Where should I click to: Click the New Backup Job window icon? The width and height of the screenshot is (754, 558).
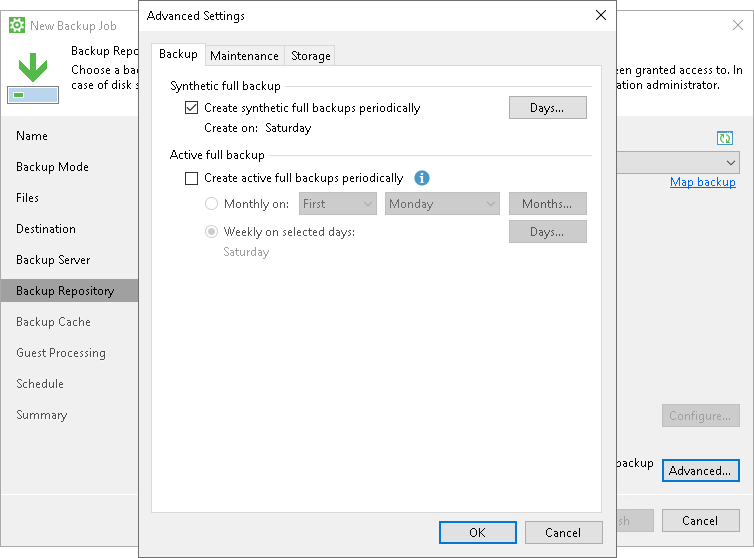pos(17,25)
